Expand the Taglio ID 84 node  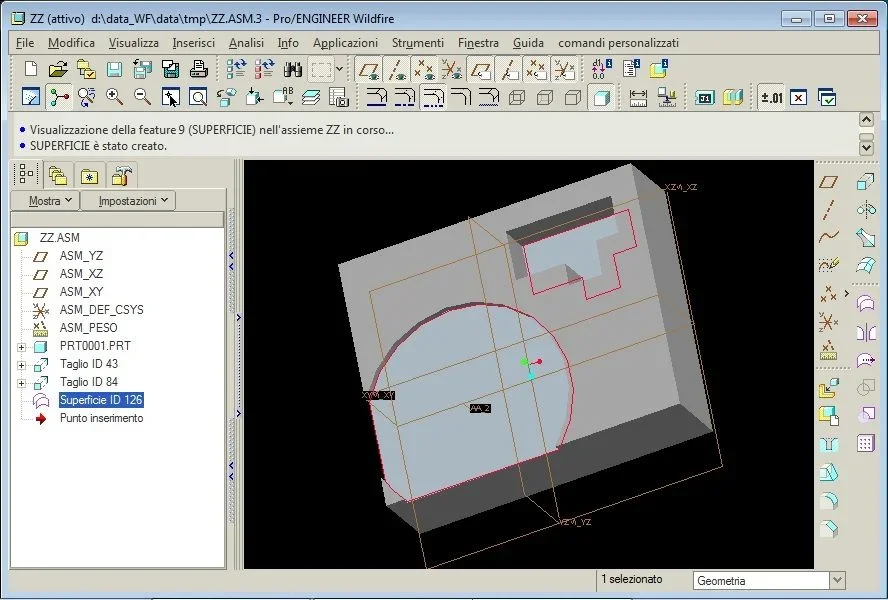pyautogui.click(x=22, y=383)
